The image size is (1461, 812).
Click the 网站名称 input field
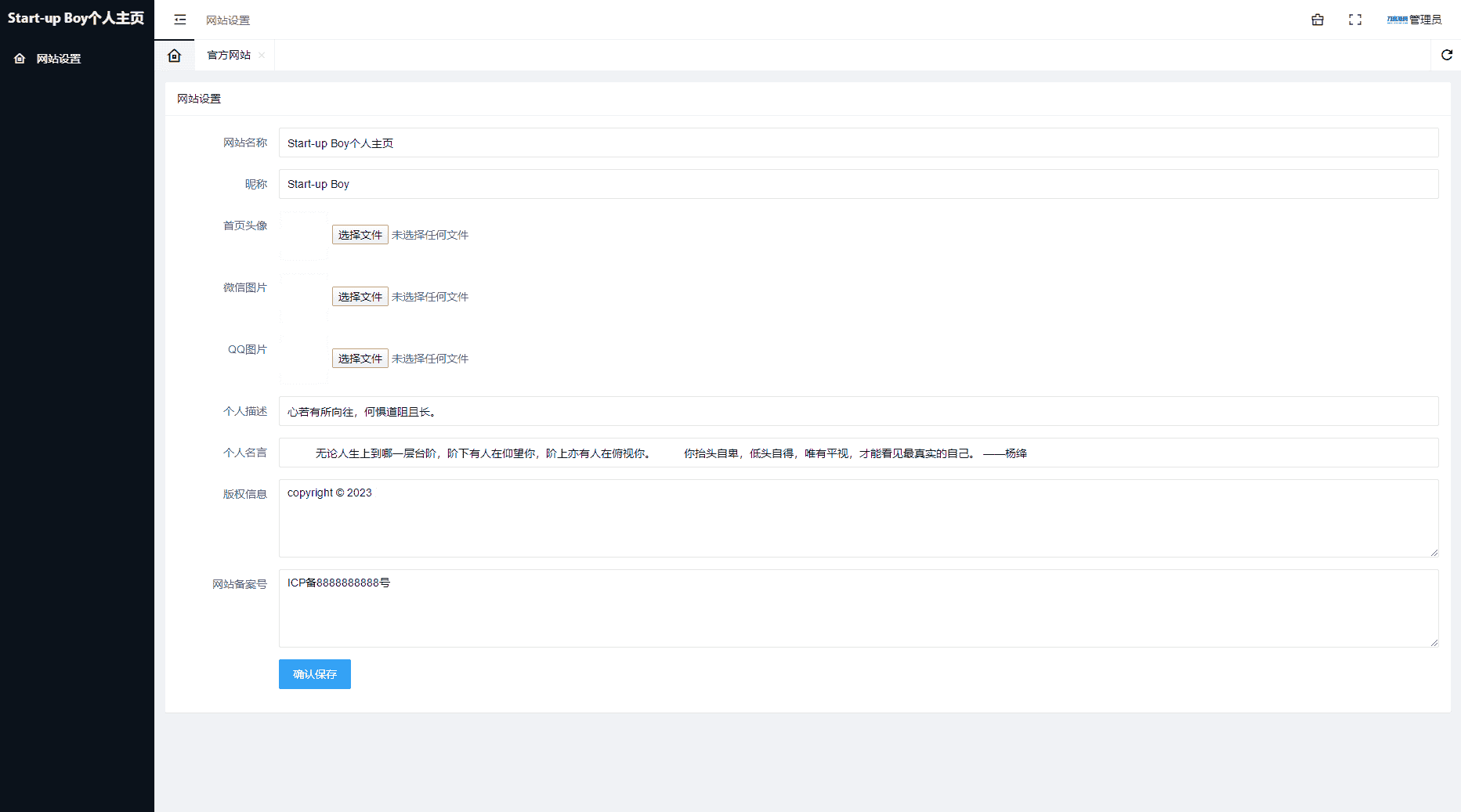coord(858,143)
